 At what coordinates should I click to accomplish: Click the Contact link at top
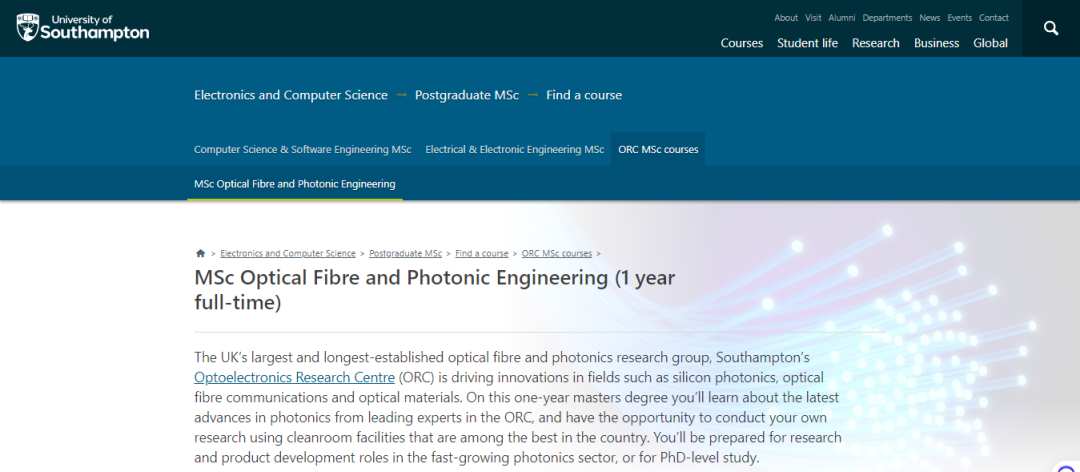[993, 18]
